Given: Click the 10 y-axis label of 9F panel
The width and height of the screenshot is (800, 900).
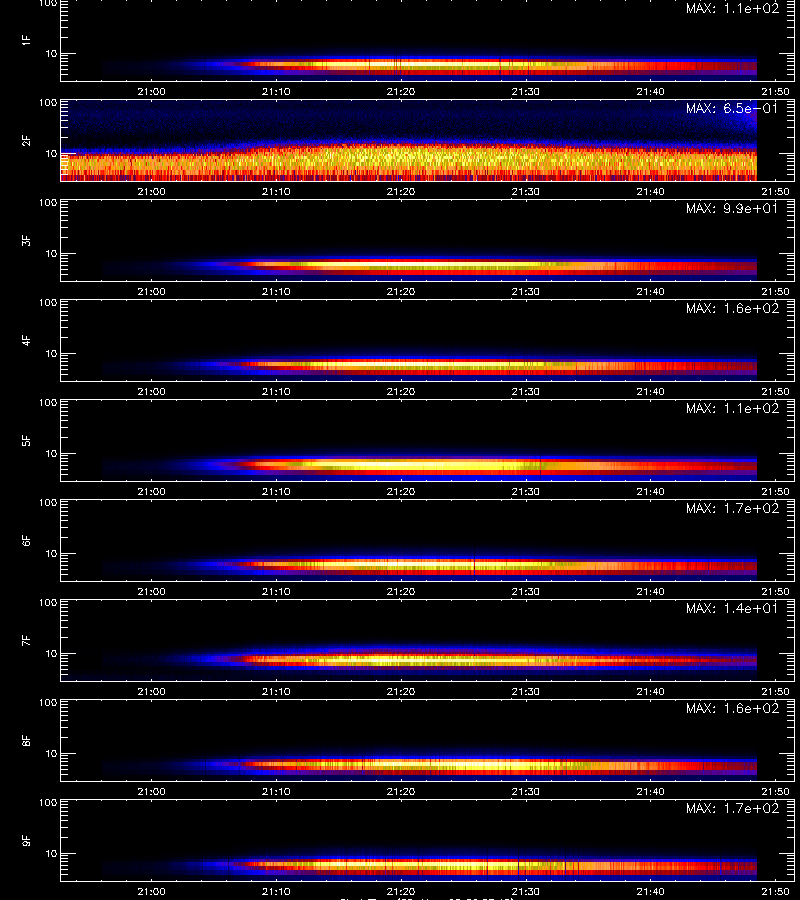Looking at the screenshot, I should [x=51, y=854].
